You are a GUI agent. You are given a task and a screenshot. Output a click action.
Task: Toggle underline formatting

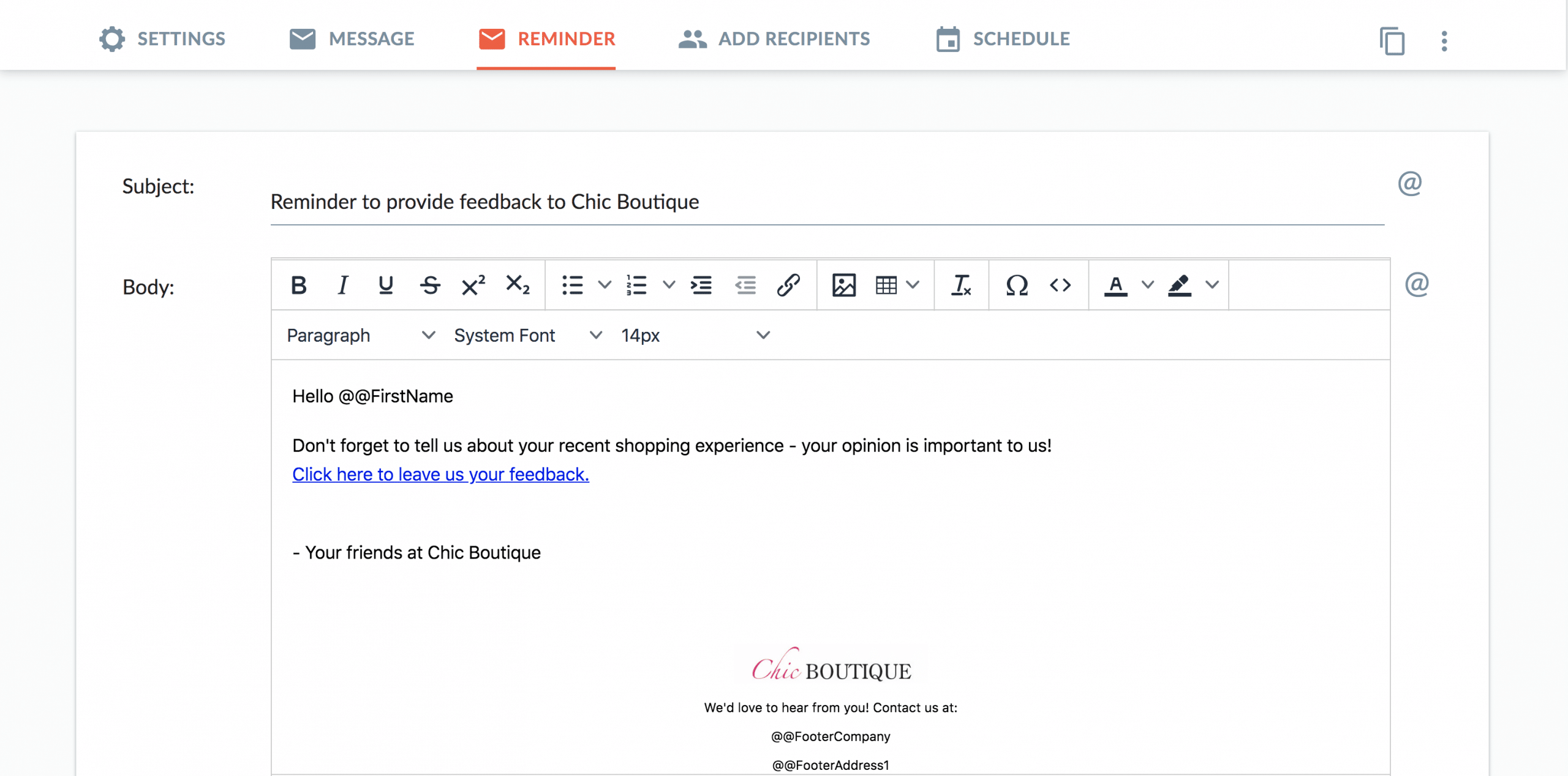coord(386,284)
